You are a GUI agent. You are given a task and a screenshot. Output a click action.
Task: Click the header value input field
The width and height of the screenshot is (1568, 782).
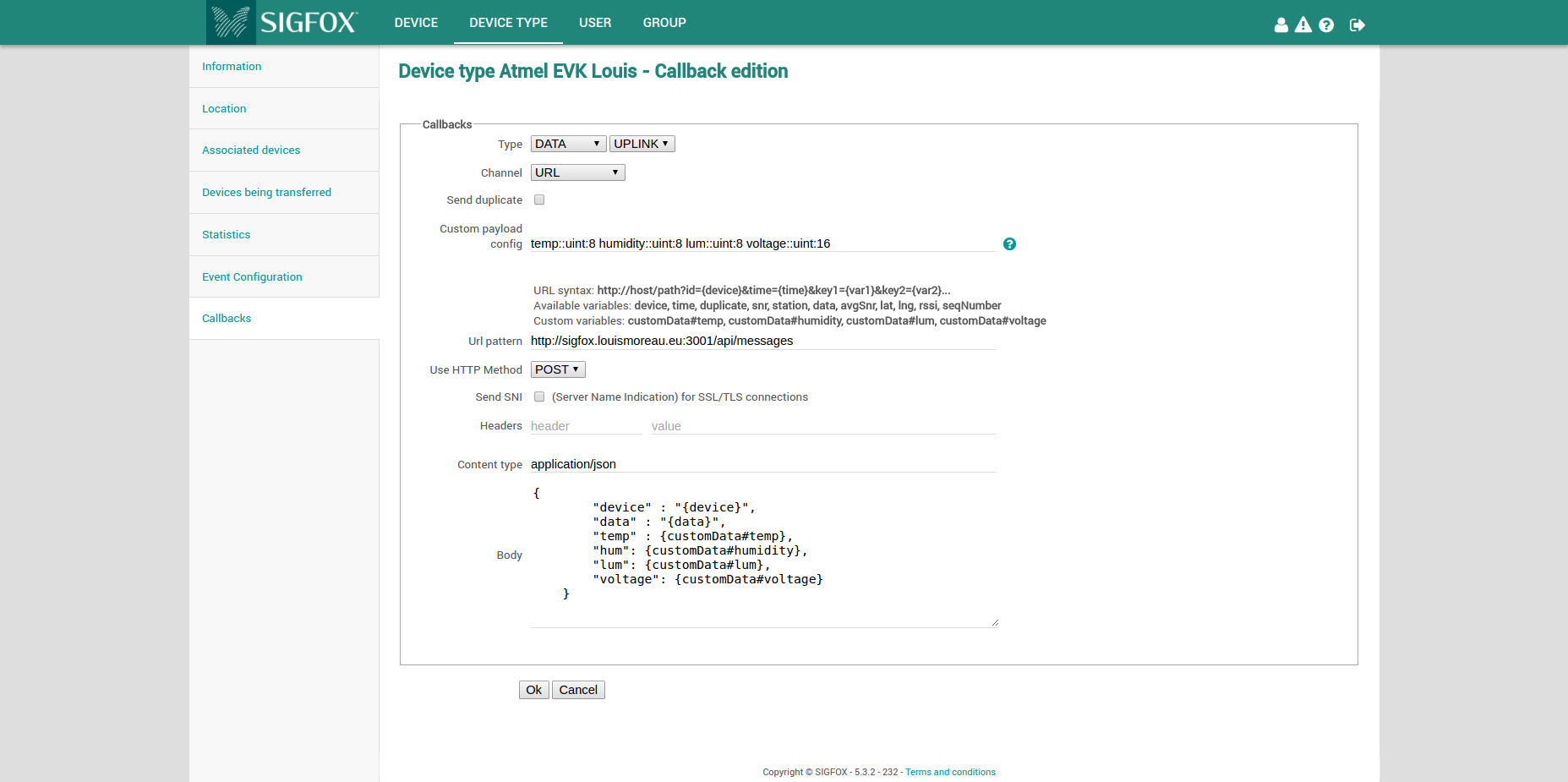pos(823,426)
